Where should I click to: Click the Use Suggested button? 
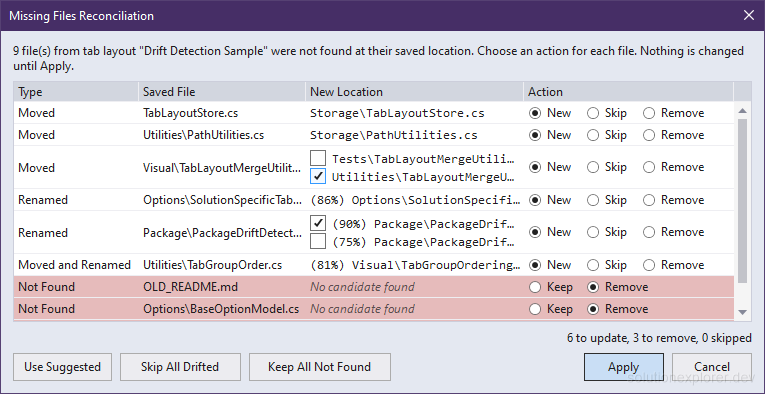tap(62, 367)
